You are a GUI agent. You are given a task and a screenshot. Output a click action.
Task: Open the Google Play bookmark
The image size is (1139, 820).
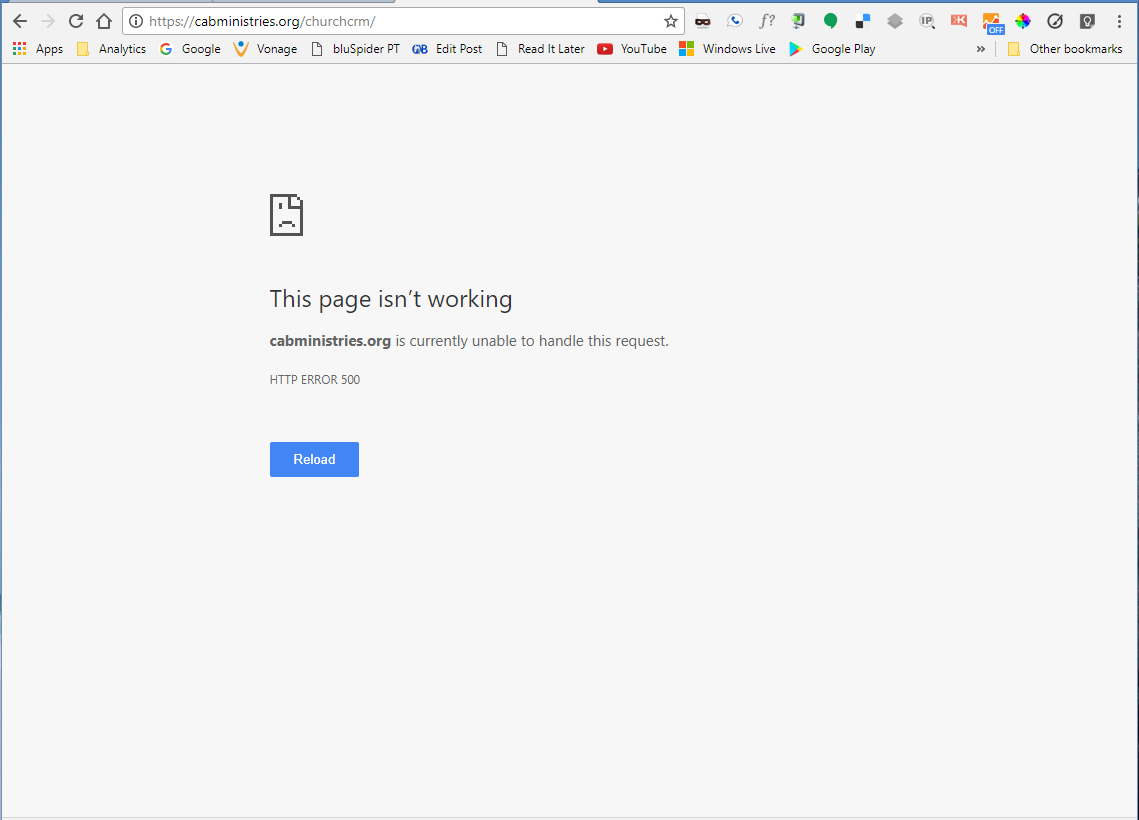click(x=832, y=49)
